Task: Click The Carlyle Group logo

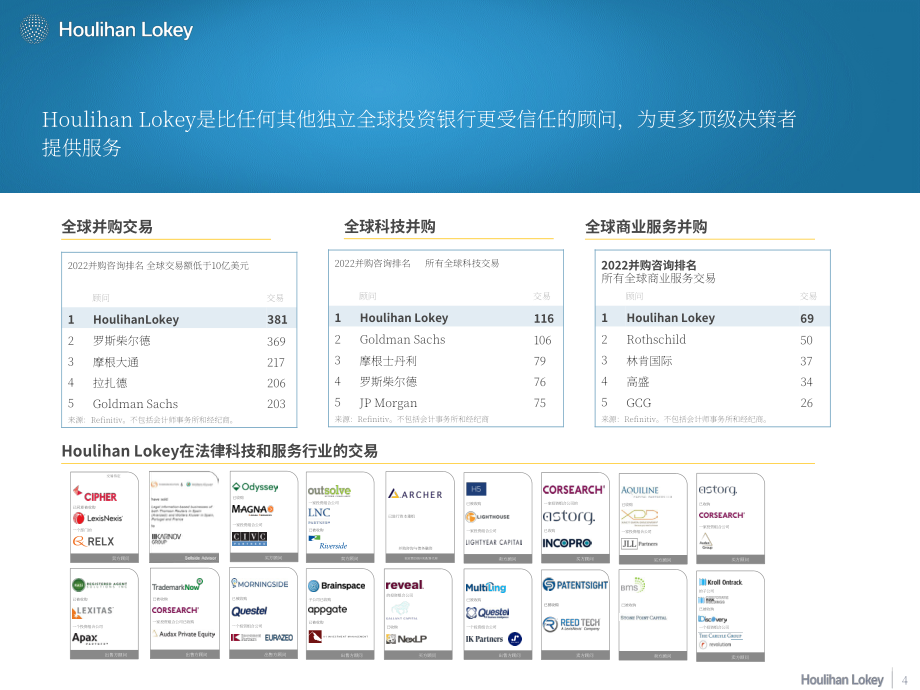Action: [x=721, y=635]
